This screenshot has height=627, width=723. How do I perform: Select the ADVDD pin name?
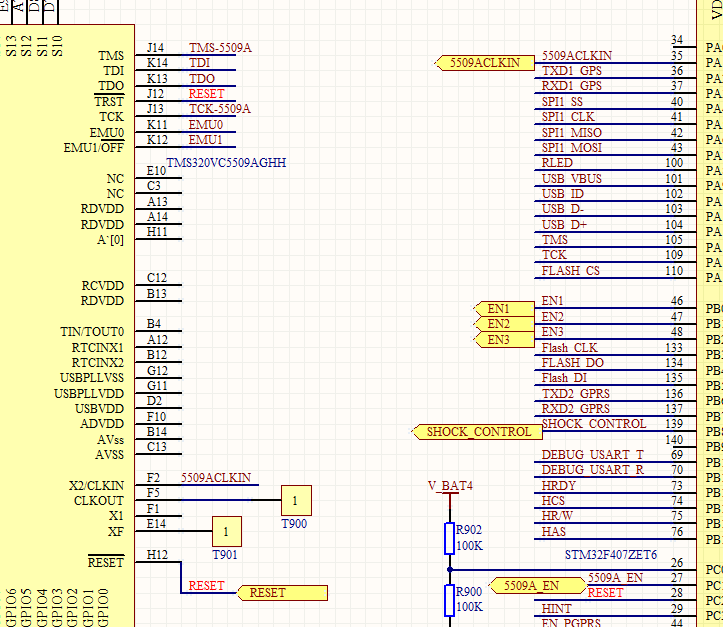(x=102, y=424)
